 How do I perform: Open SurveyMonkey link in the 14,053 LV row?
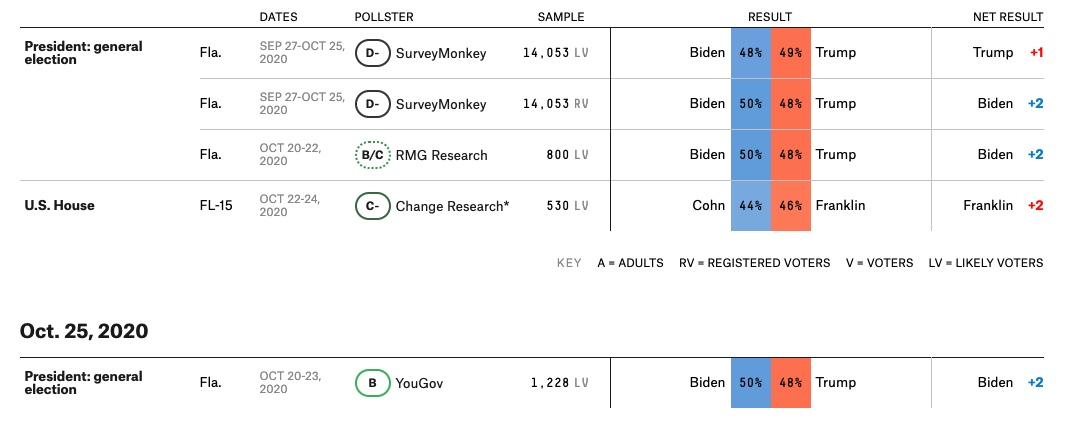coord(441,53)
